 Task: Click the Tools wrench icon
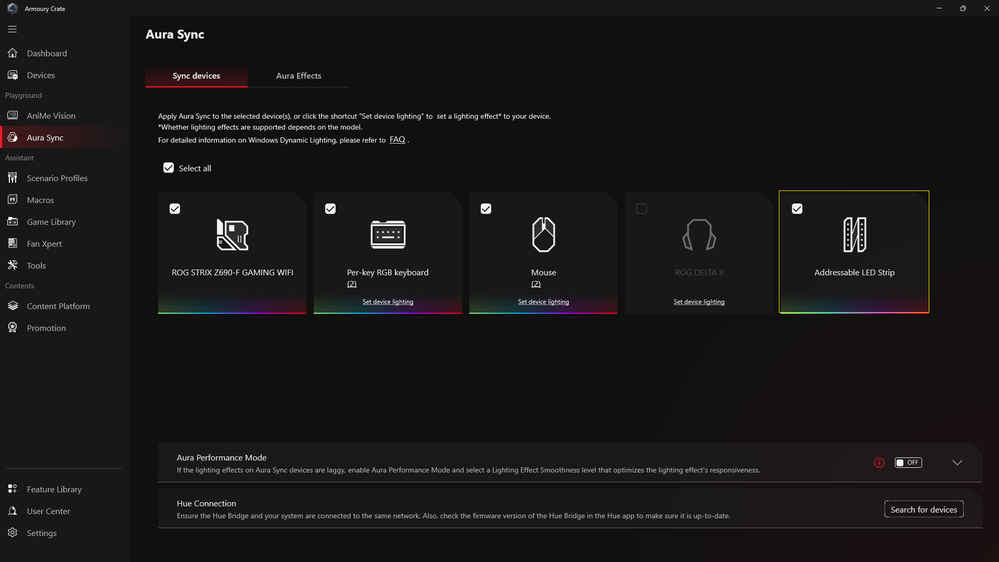tap(13, 265)
